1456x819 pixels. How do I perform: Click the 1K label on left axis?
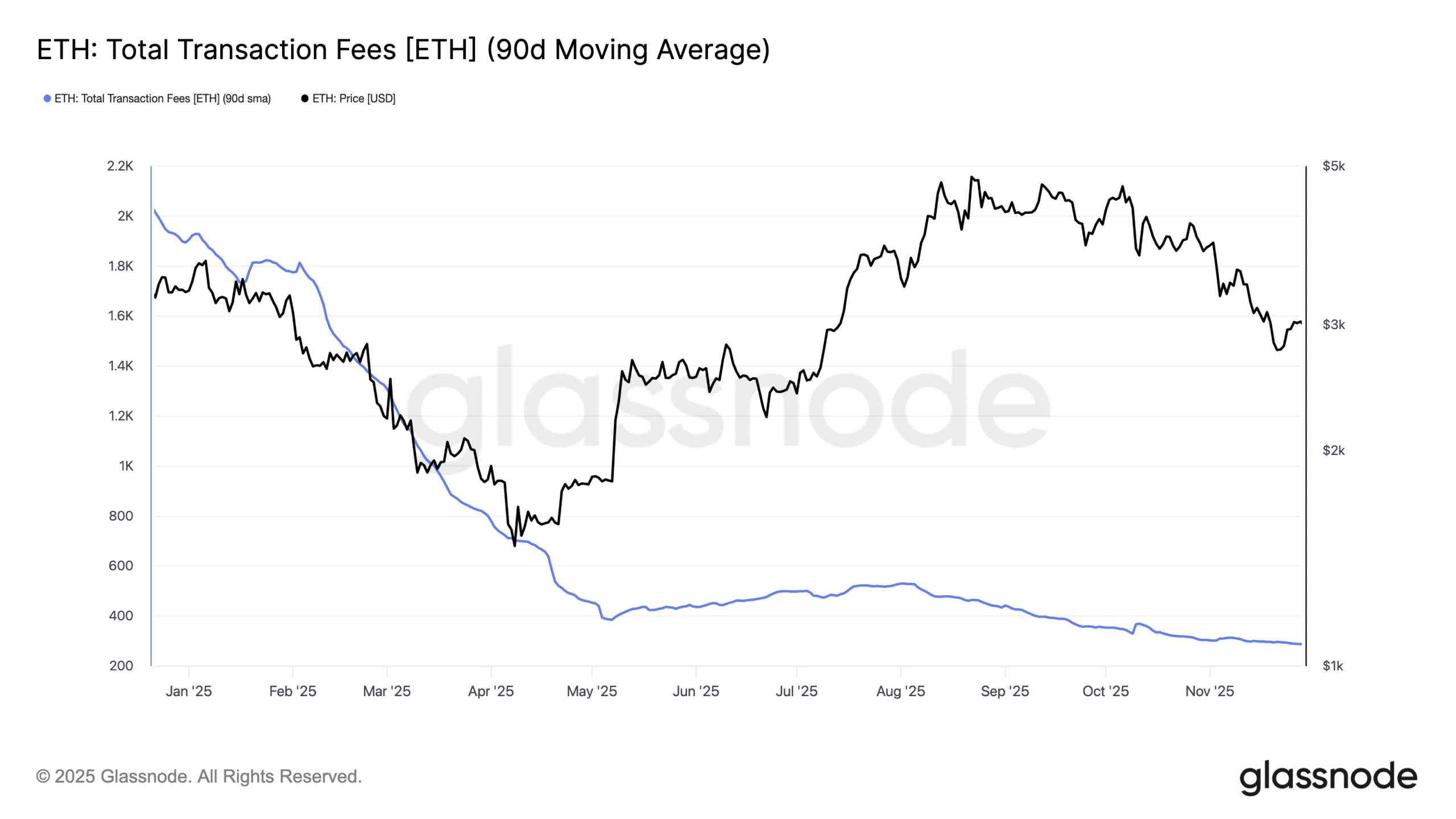pos(126,466)
